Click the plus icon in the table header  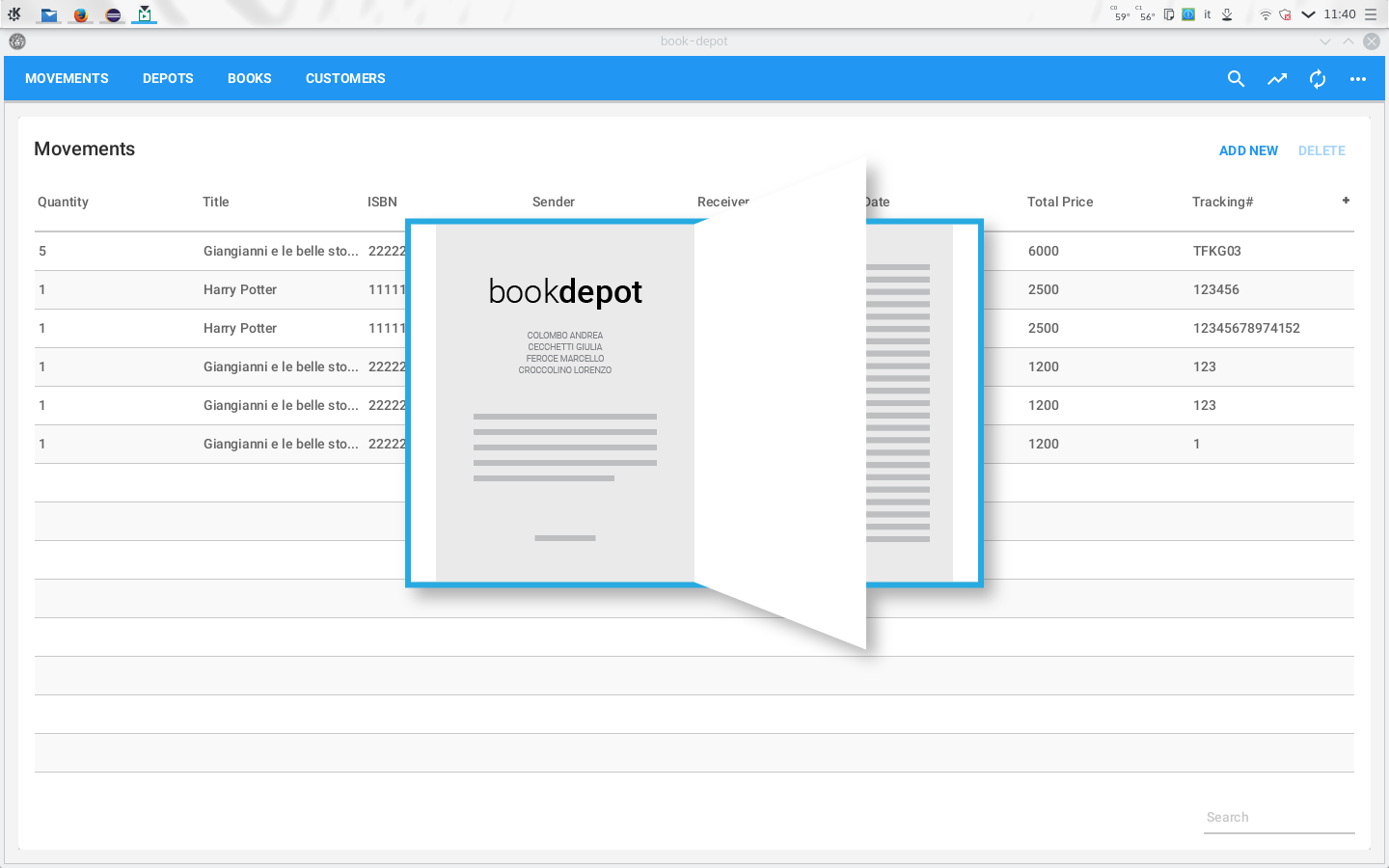(x=1346, y=201)
